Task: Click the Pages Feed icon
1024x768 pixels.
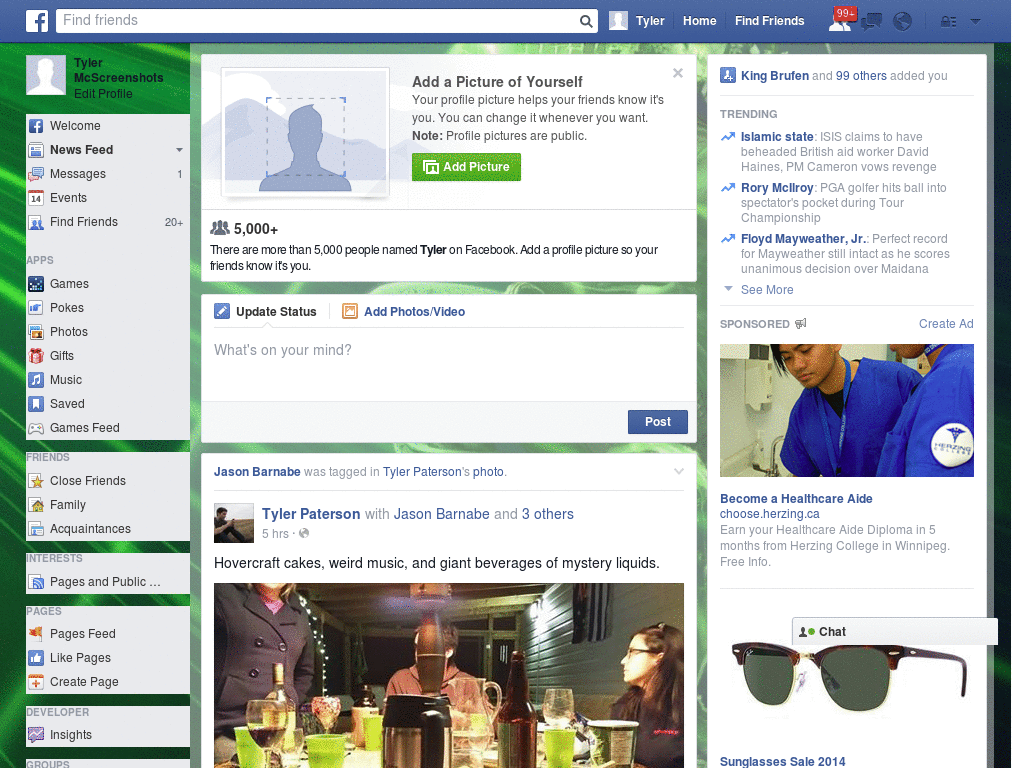Action: (x=36, y=633)
